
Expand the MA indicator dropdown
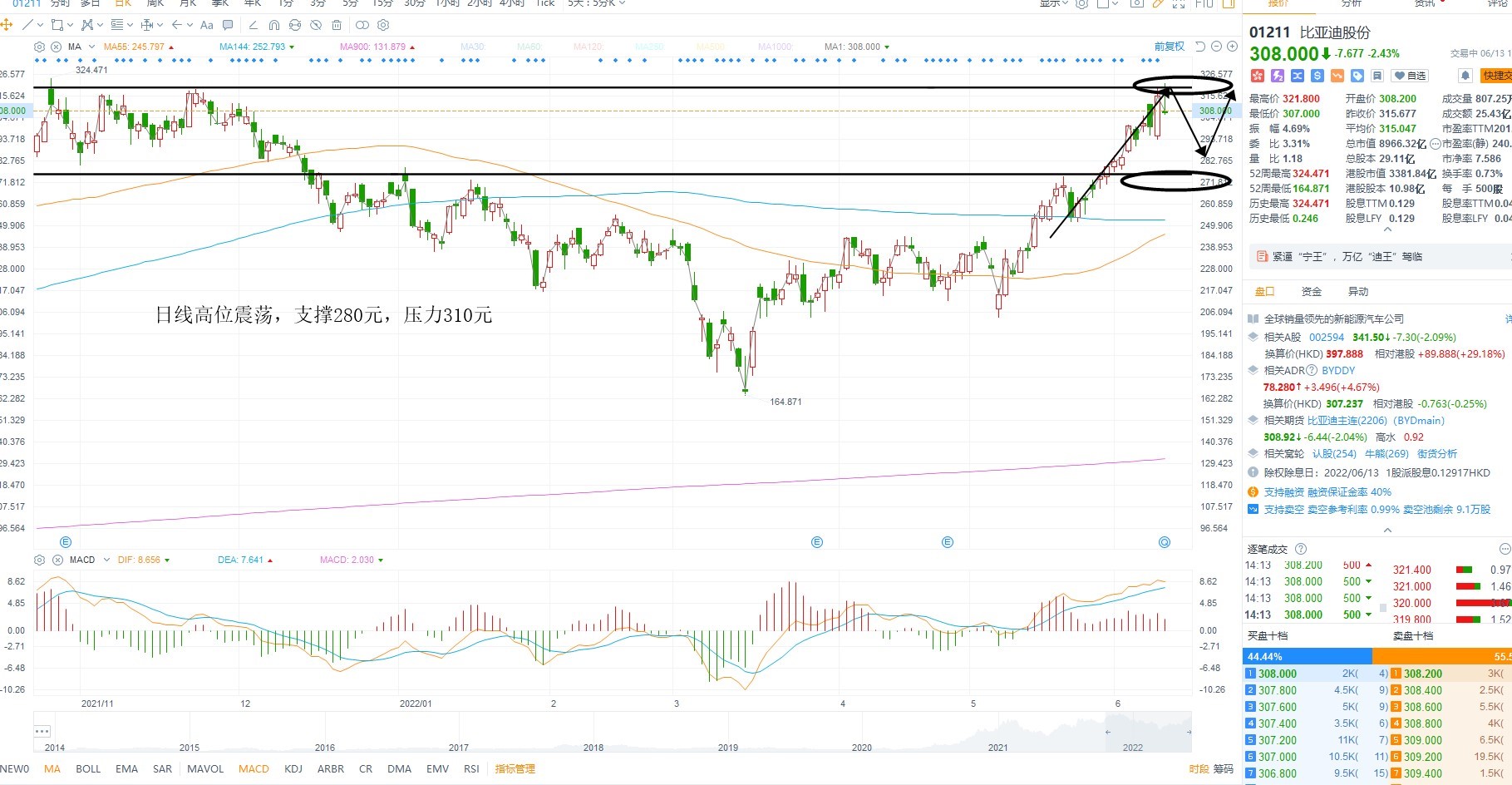tap(91, 47)
